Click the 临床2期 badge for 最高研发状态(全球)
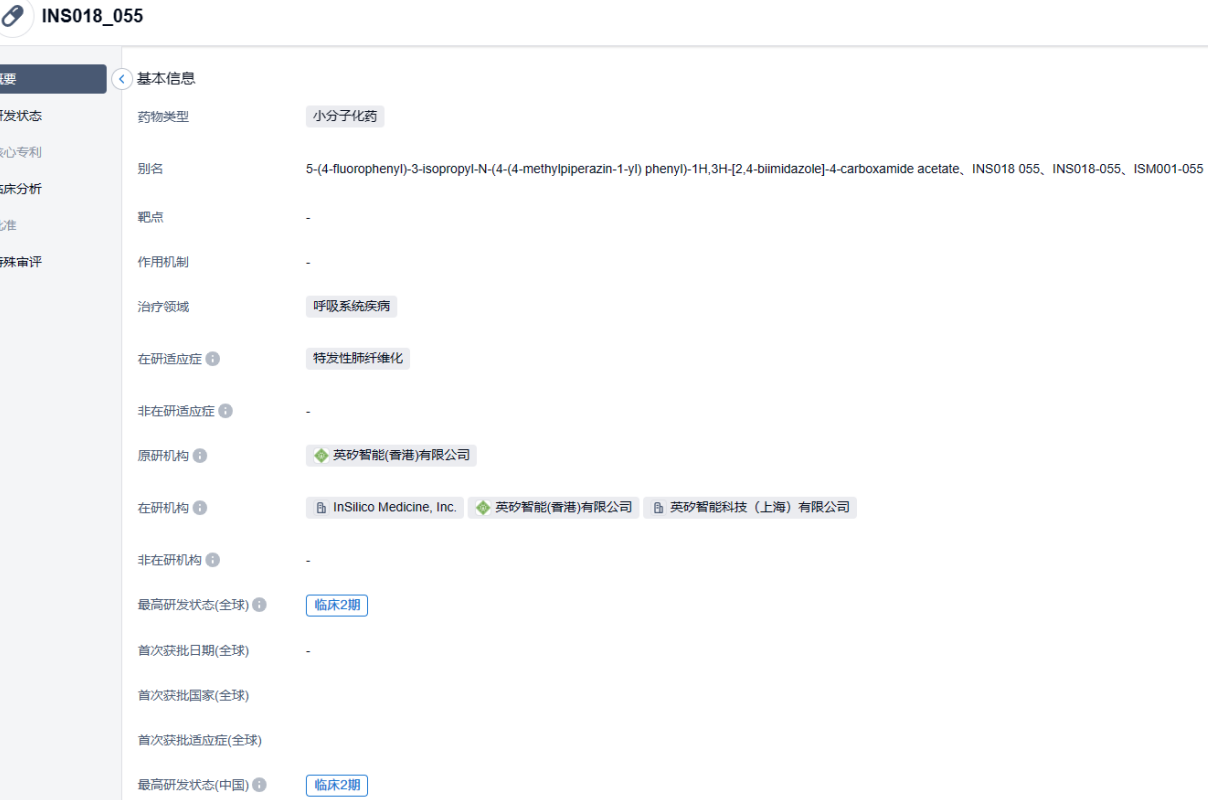The image size is (1208, 800). pyautogui.click(x=337, y=605)
